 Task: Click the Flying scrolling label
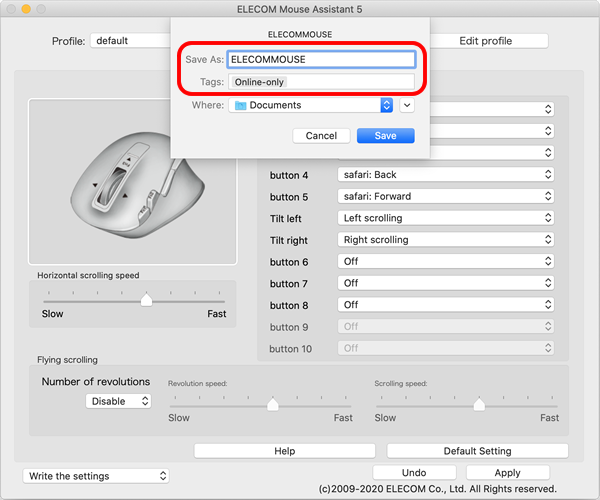[67, 360]
